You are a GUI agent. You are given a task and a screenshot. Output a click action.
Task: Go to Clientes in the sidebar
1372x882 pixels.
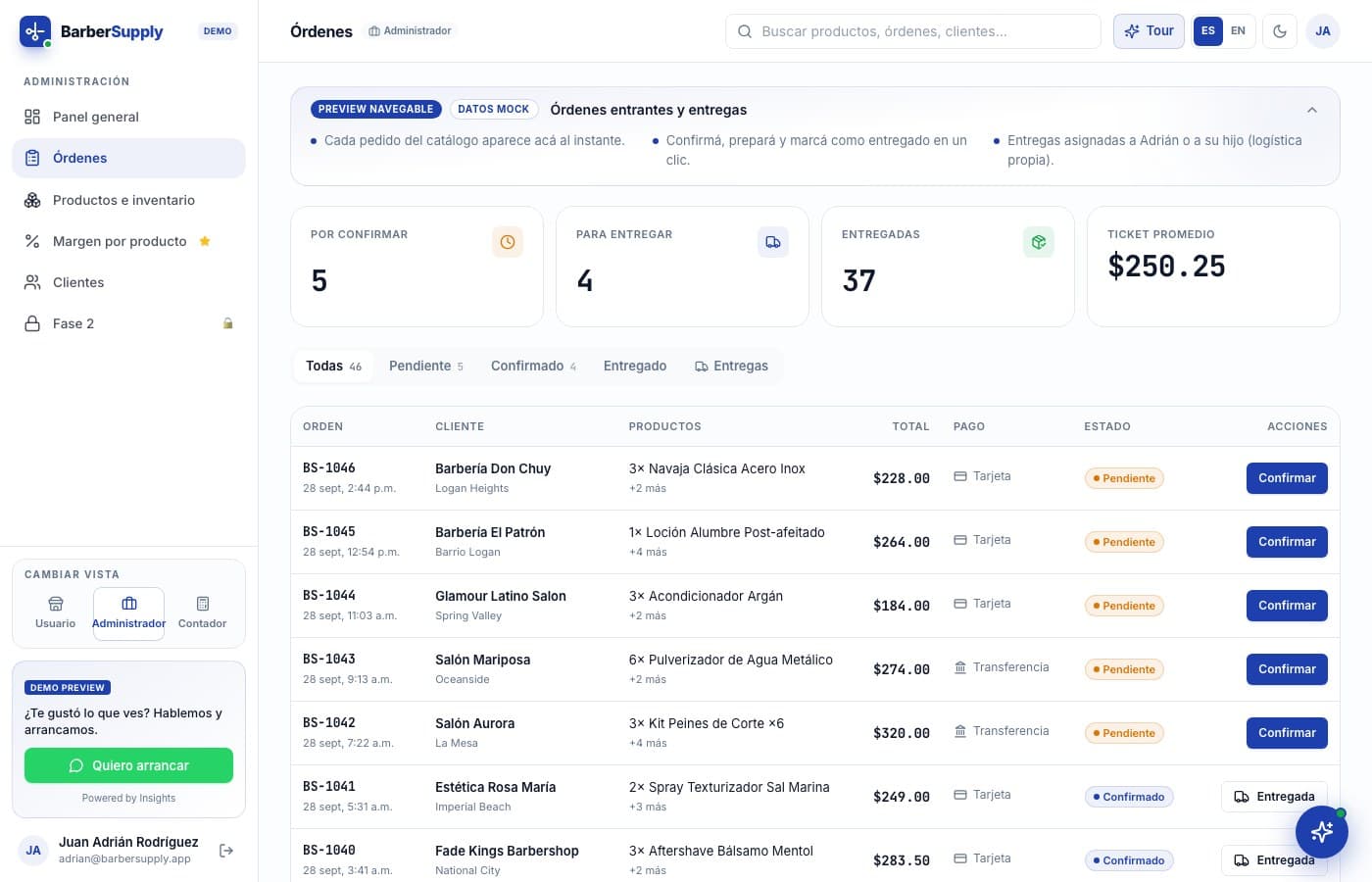tap(128, 282)
